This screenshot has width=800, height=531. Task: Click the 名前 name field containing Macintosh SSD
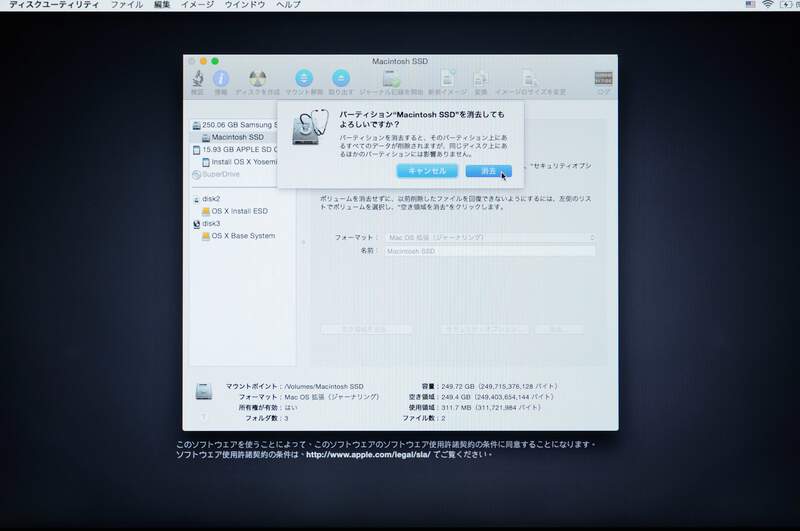(490, 251)
